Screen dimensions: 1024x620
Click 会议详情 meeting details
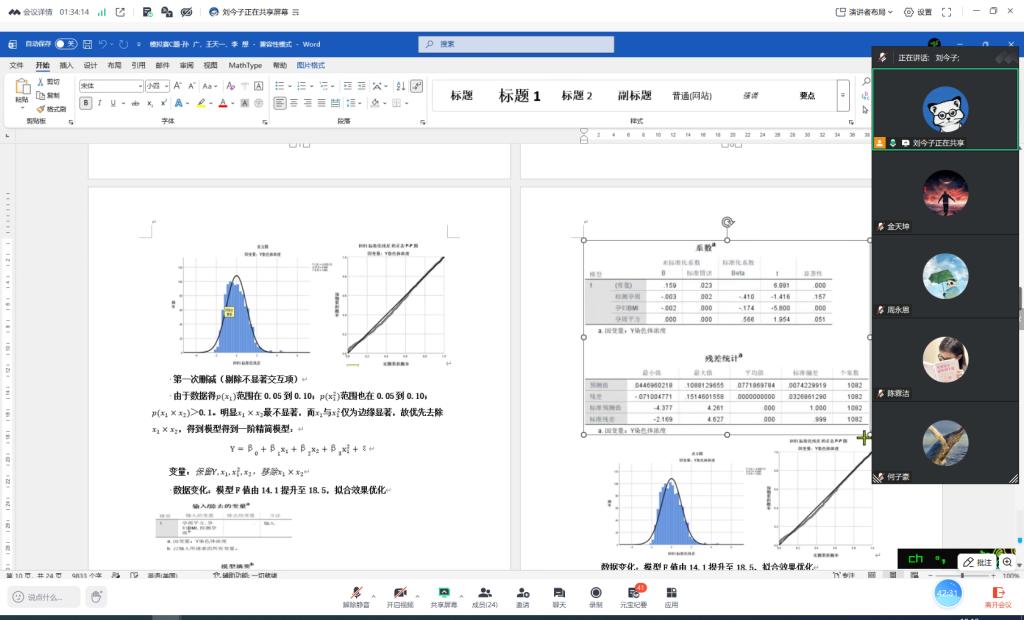tap(30, 12)
